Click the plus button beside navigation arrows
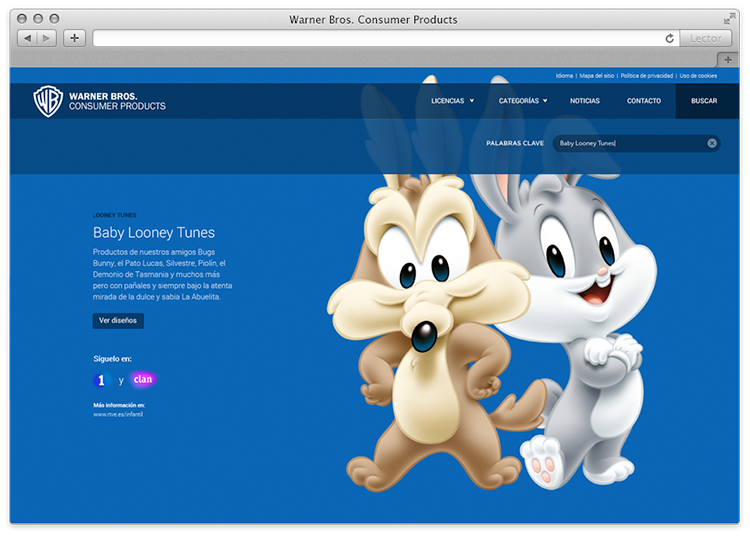Image resolution: width=750 pixels, height=538 pixels. 74,38
